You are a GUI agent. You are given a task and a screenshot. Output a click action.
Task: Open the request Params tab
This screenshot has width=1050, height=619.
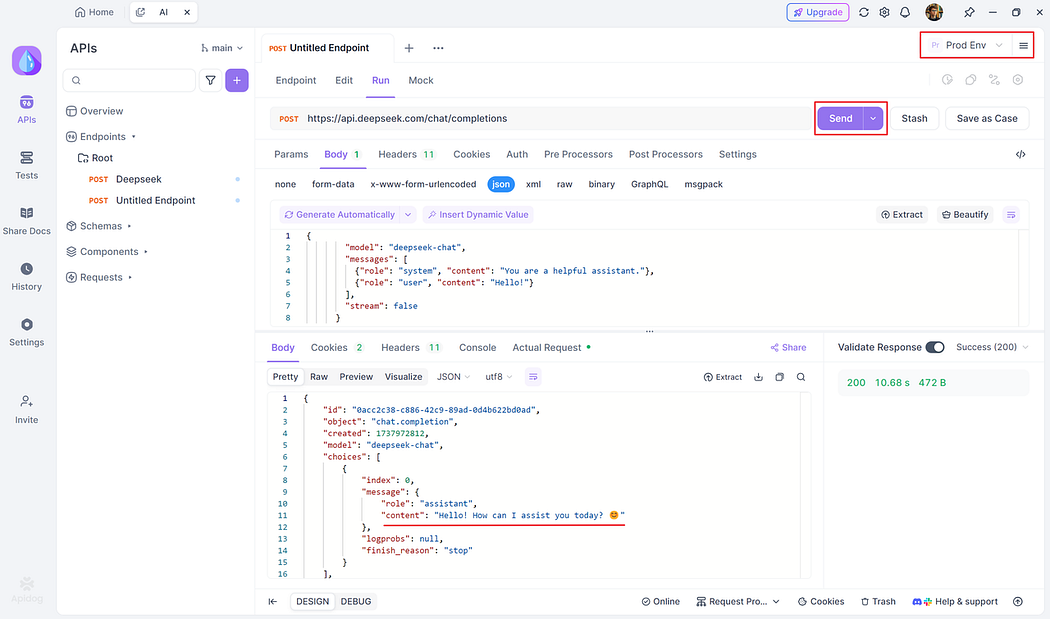[x=291, y=154]
